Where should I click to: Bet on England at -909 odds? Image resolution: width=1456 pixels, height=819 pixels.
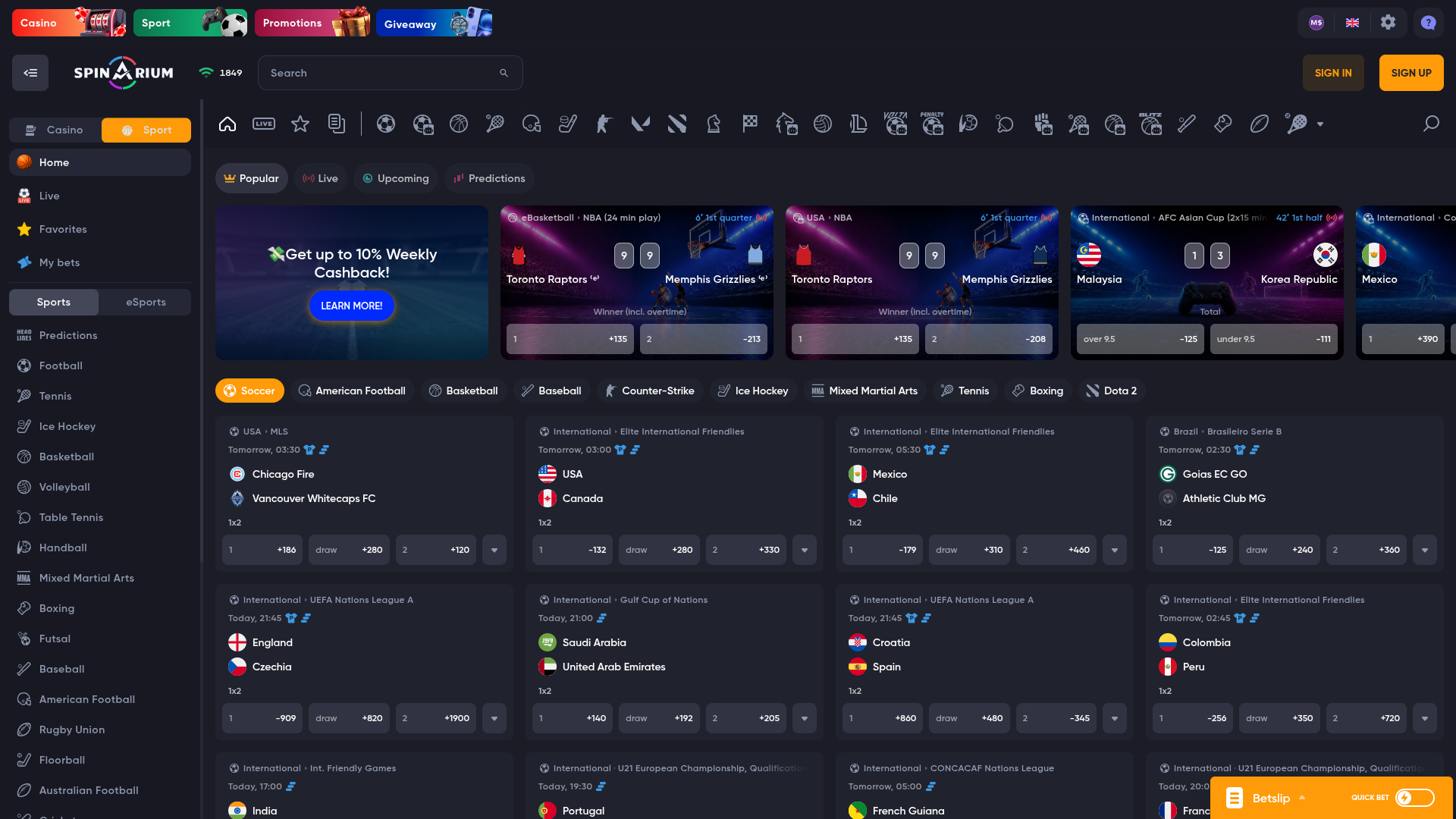click(262, 718)
